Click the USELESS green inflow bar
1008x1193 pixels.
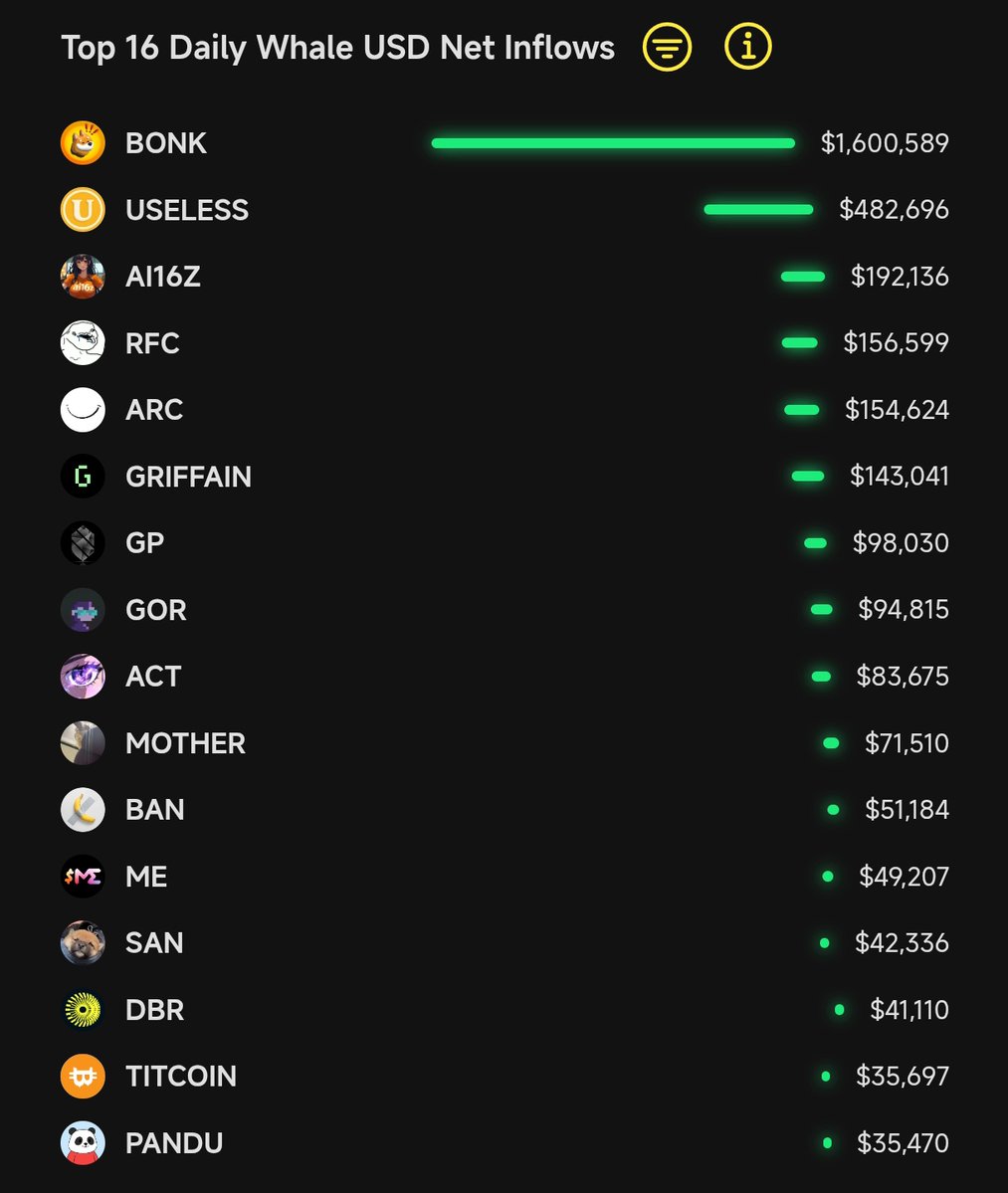pos(758,210)
